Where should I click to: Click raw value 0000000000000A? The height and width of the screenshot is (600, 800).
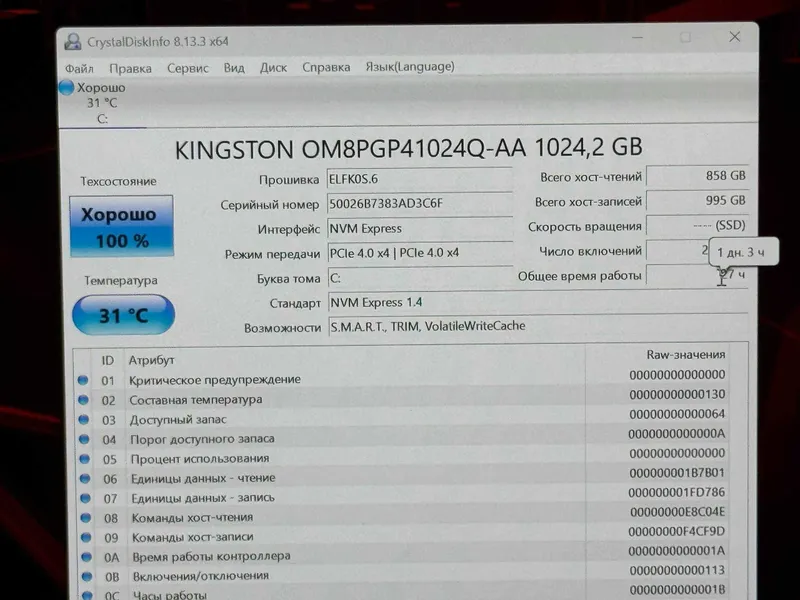(677, 434)
